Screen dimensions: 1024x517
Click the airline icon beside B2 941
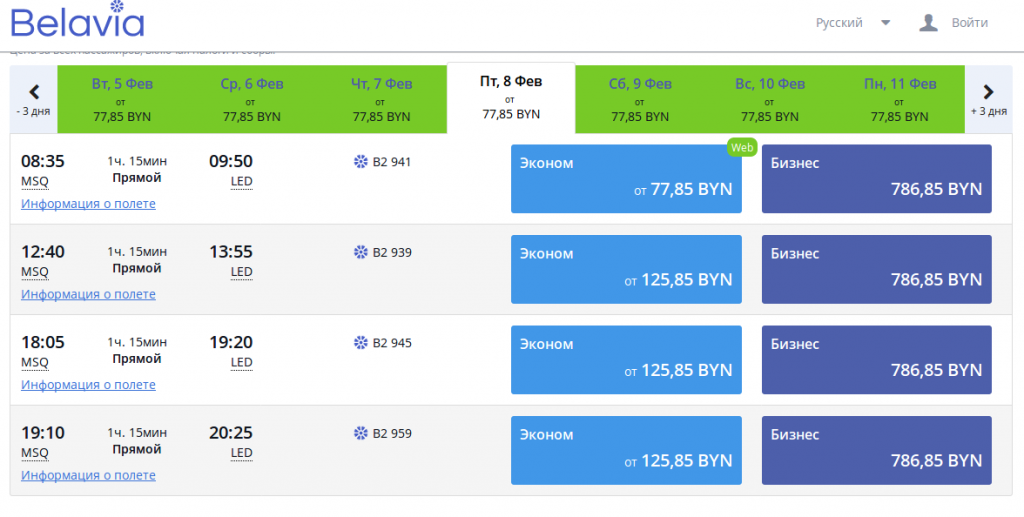(361, 161)
